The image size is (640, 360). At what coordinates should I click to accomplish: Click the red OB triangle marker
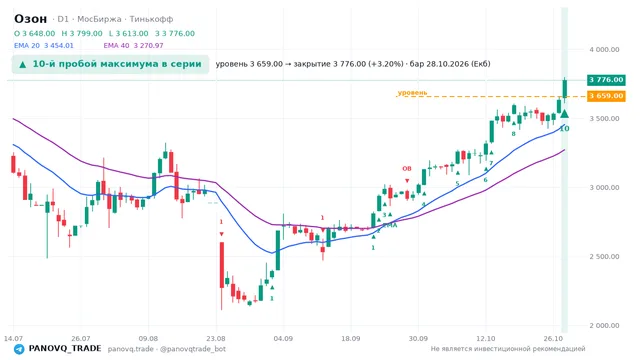coord(407,181)
